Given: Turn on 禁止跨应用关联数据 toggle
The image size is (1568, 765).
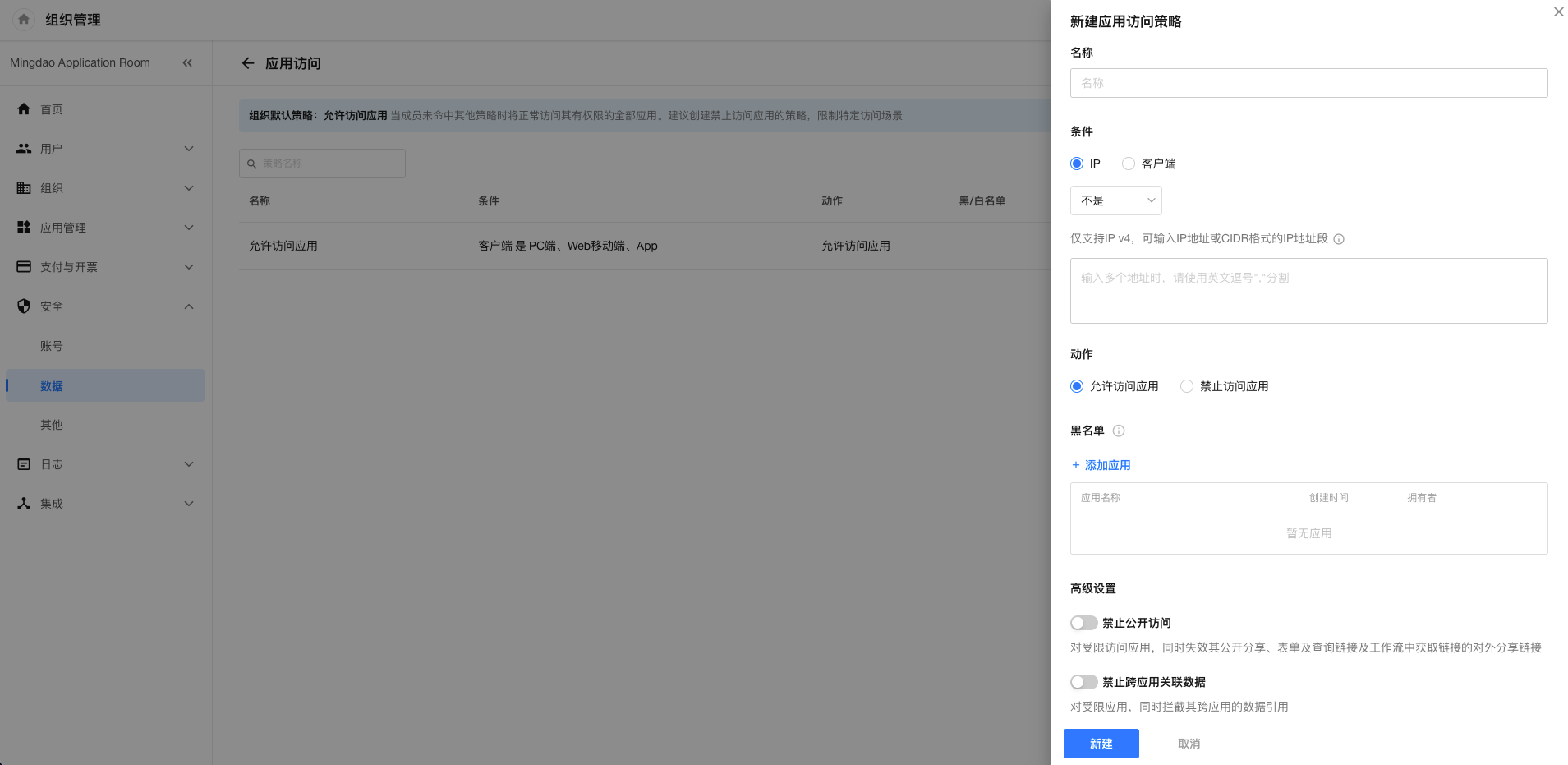Looking at the screenshot, I should point(1083,682).
